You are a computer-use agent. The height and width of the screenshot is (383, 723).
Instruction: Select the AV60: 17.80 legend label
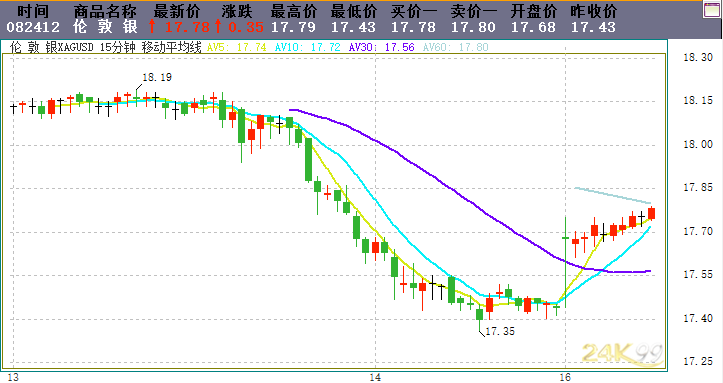click(456, 47)
